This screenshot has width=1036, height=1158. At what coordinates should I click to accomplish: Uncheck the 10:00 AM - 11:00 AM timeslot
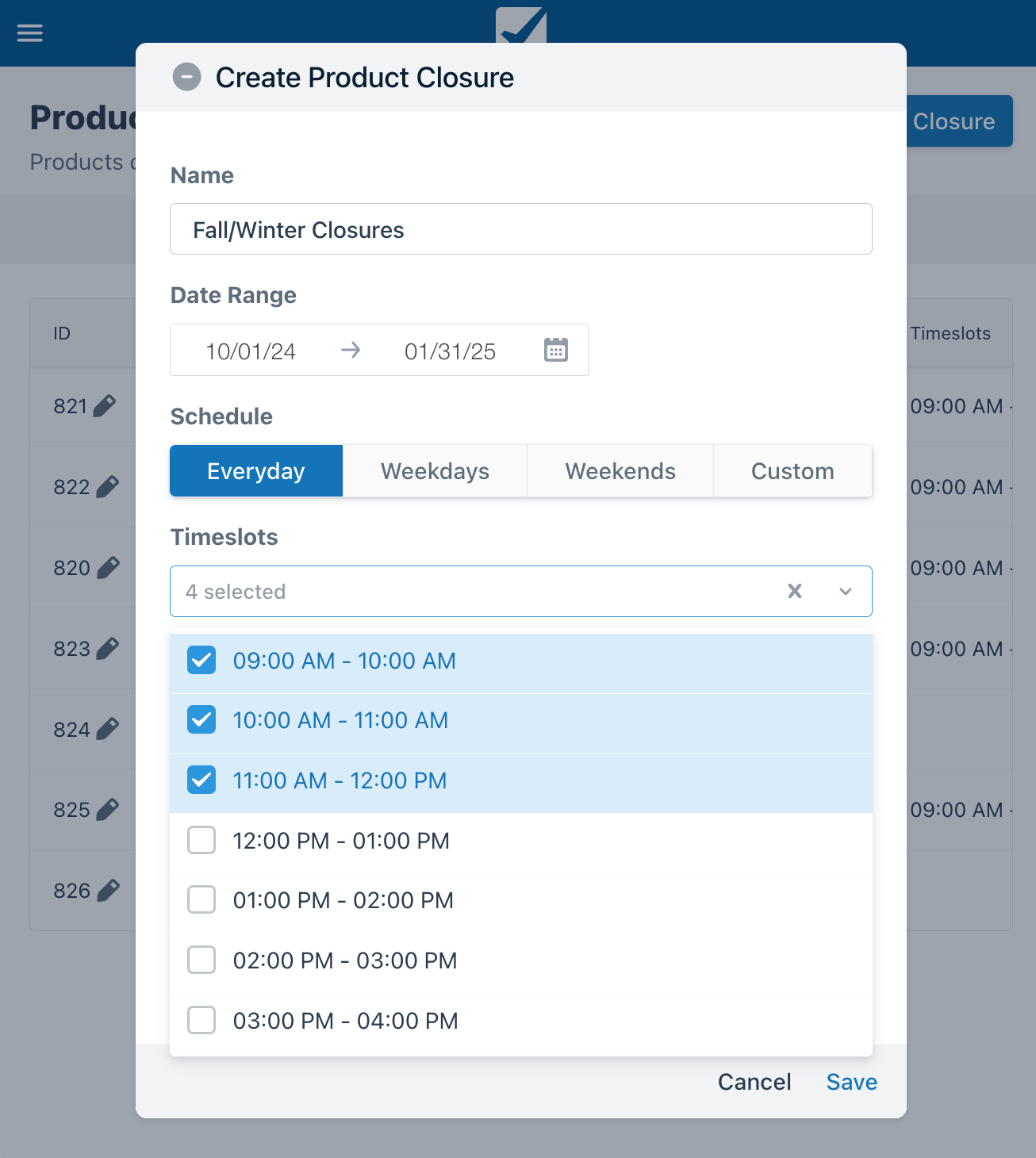pos(201,720)
